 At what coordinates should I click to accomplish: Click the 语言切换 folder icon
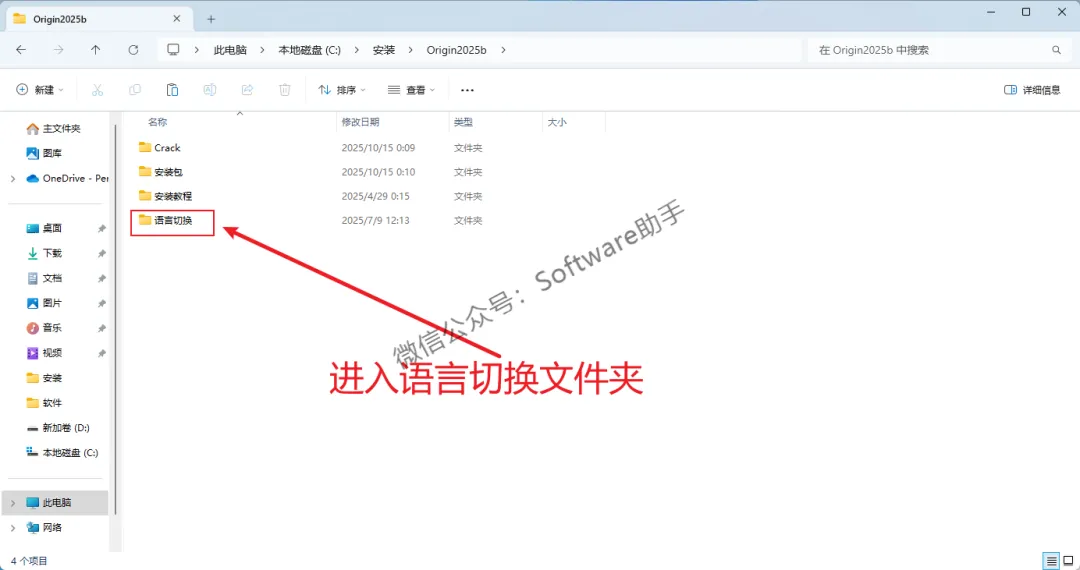(145, 220)
